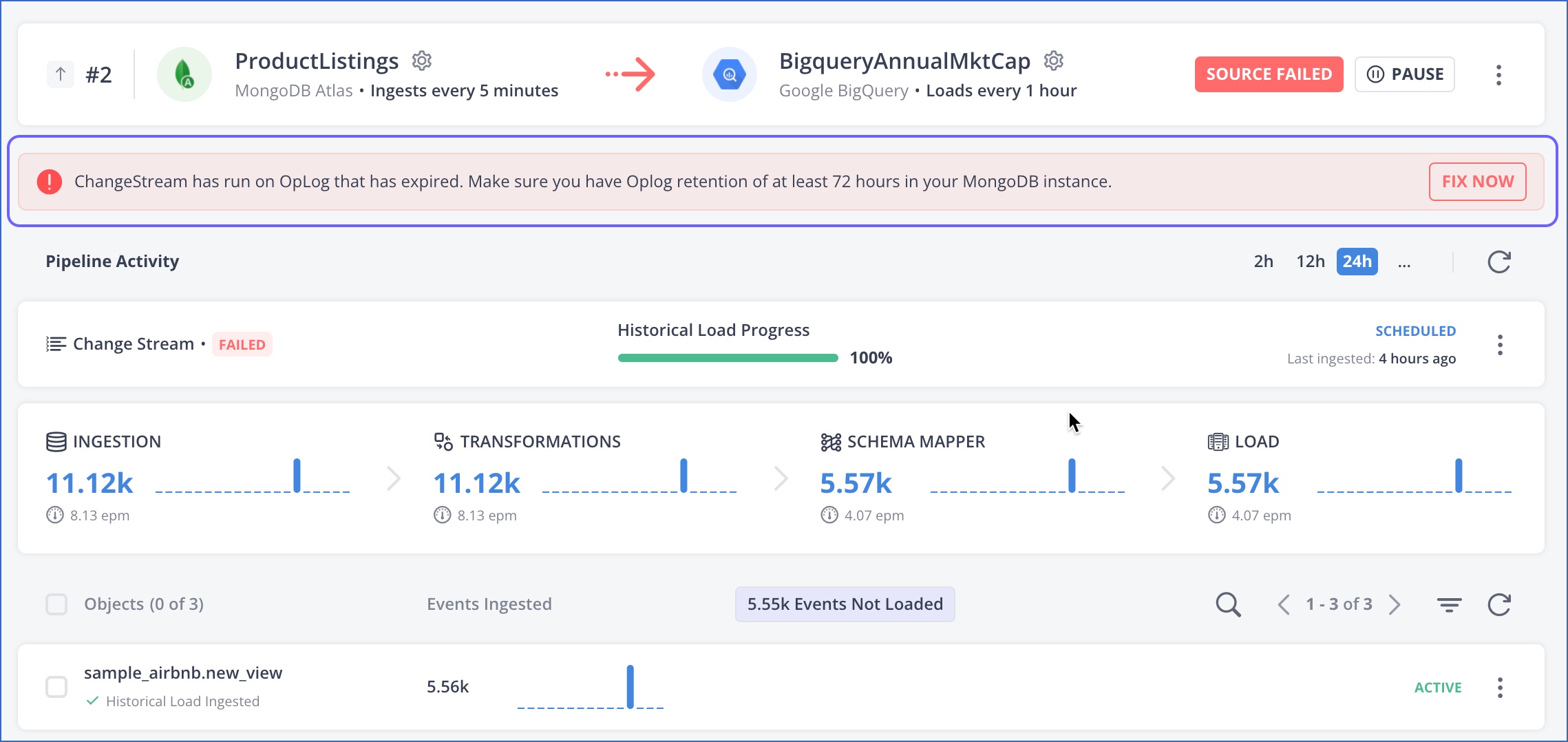
Task: Click the '1 - 3 of 3' pagination text
Action: (1339, 604)
